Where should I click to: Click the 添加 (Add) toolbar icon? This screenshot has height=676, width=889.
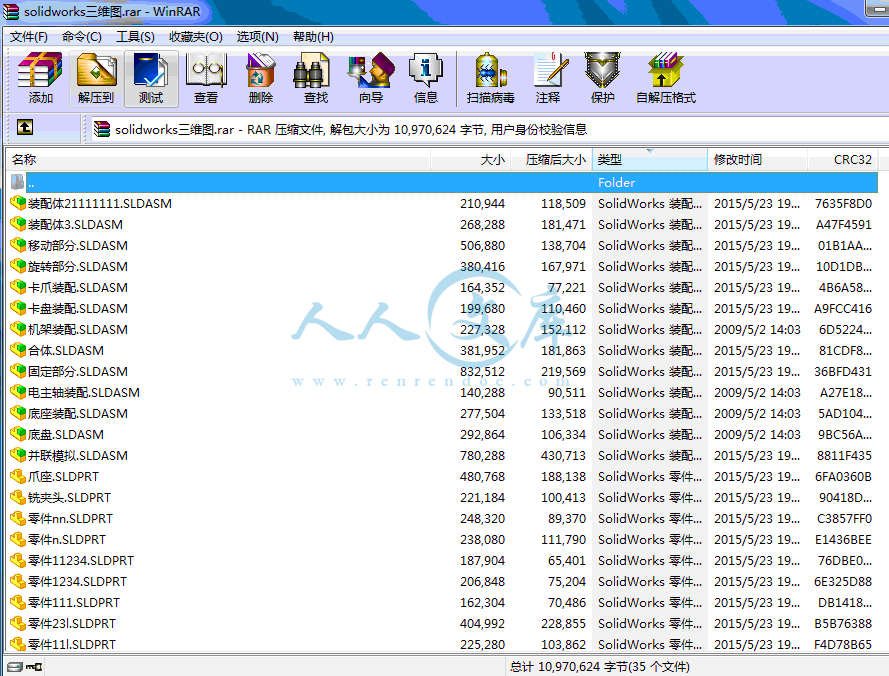(x=40, y=70)
